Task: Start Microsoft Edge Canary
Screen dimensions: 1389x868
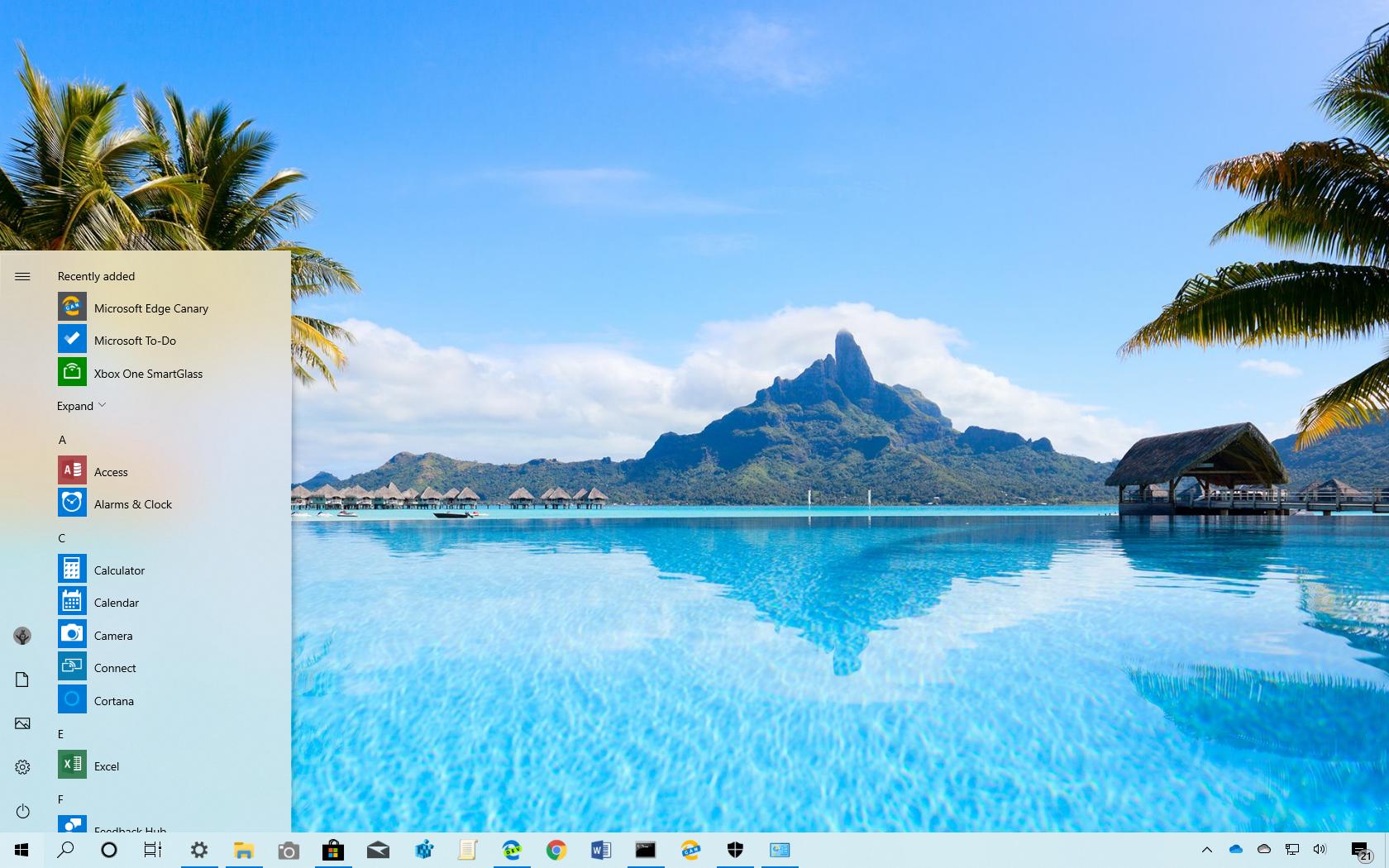Action: tap(151, 308)
